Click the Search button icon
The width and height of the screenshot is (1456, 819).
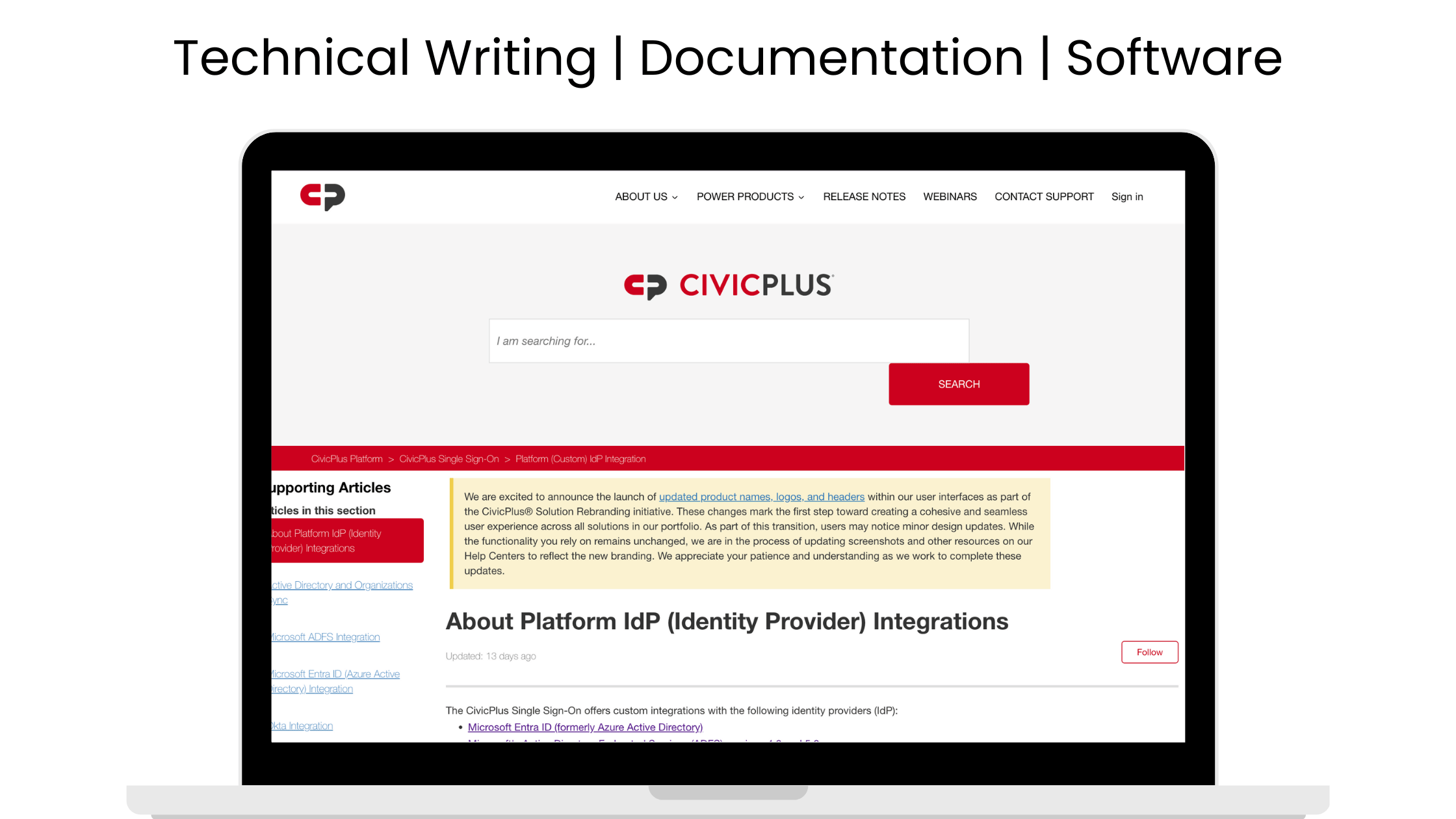pos(959,384)
